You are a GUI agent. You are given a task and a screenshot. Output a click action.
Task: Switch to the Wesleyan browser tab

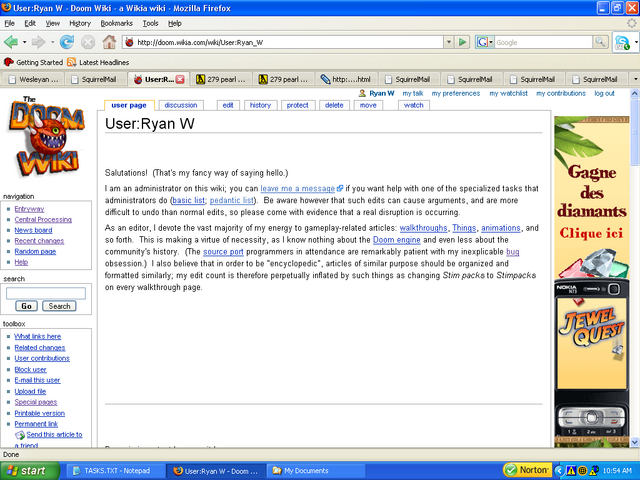tap(34, 79)
